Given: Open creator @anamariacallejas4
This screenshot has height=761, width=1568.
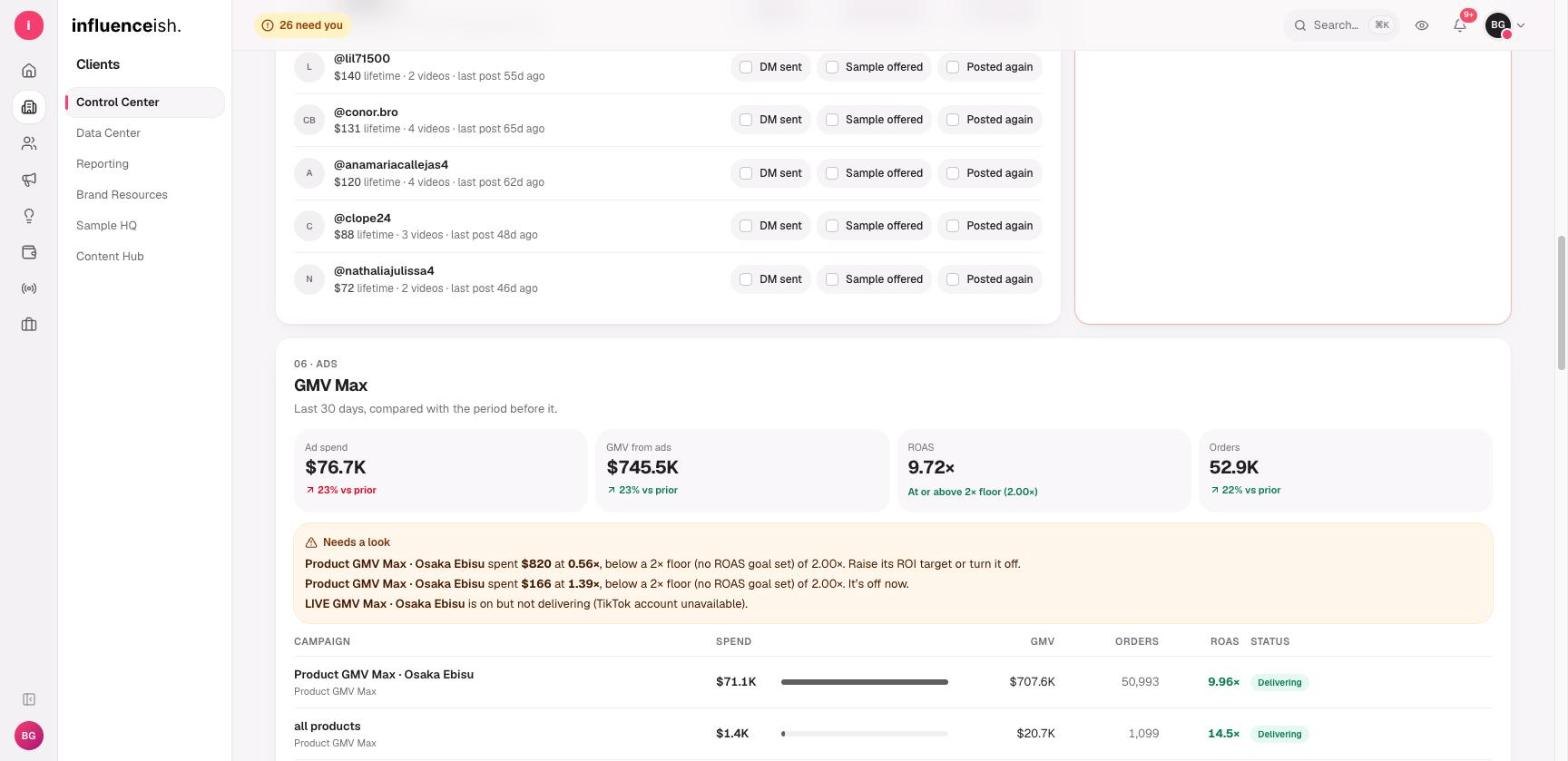Looking at the screenshot, I should 391,165.
